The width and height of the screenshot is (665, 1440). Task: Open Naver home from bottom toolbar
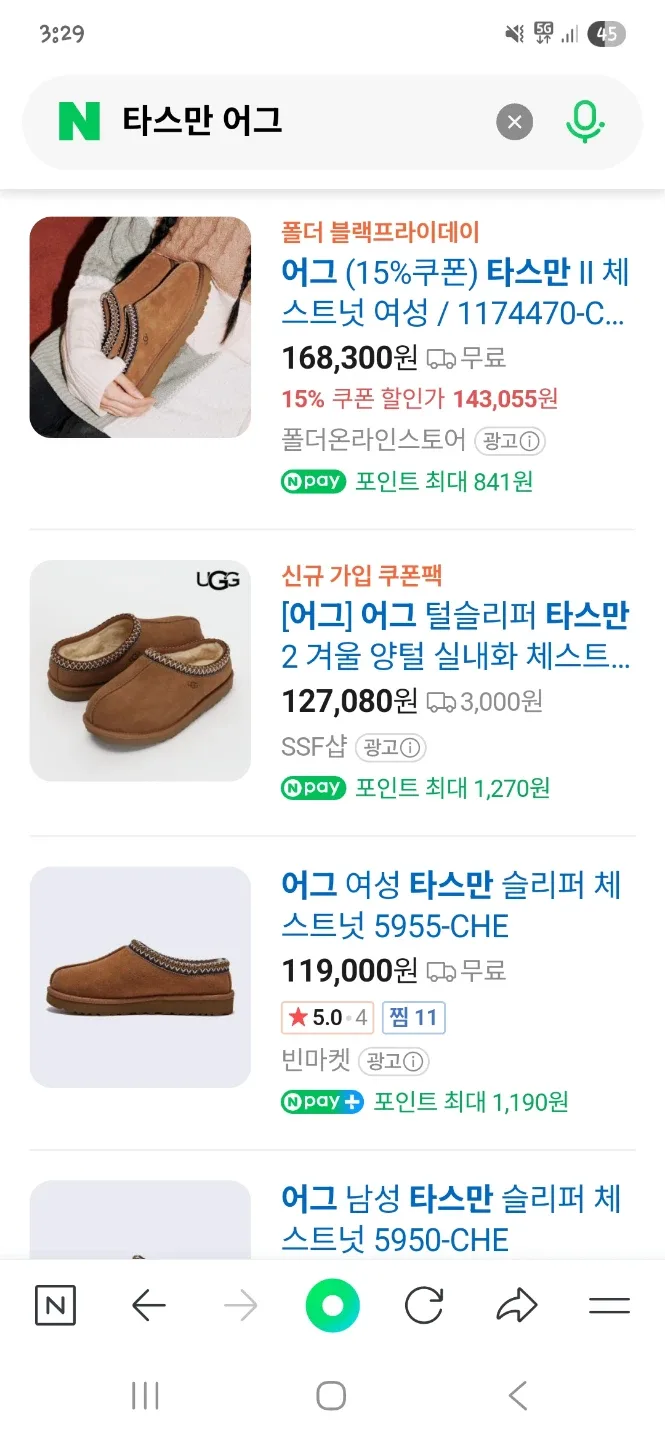pos(55,1306)
